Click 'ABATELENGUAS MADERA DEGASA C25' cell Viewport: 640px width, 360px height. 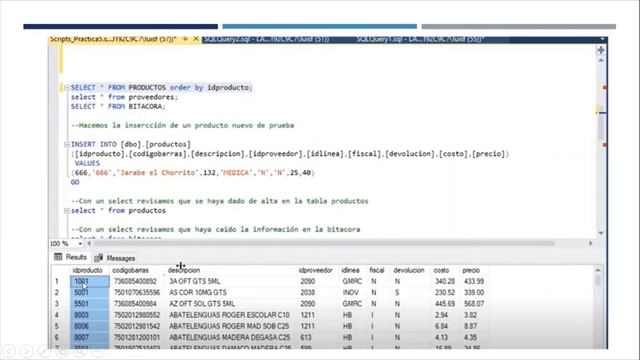[x=230, y=338]
